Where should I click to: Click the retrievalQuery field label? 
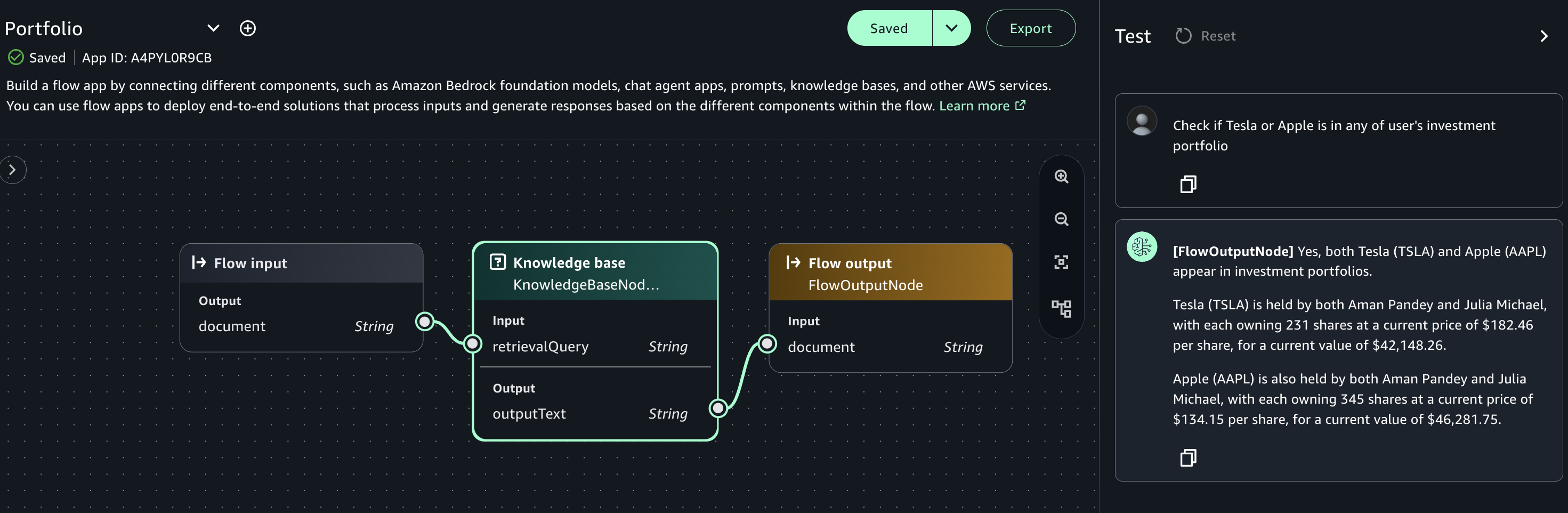[x=540, y=347]
